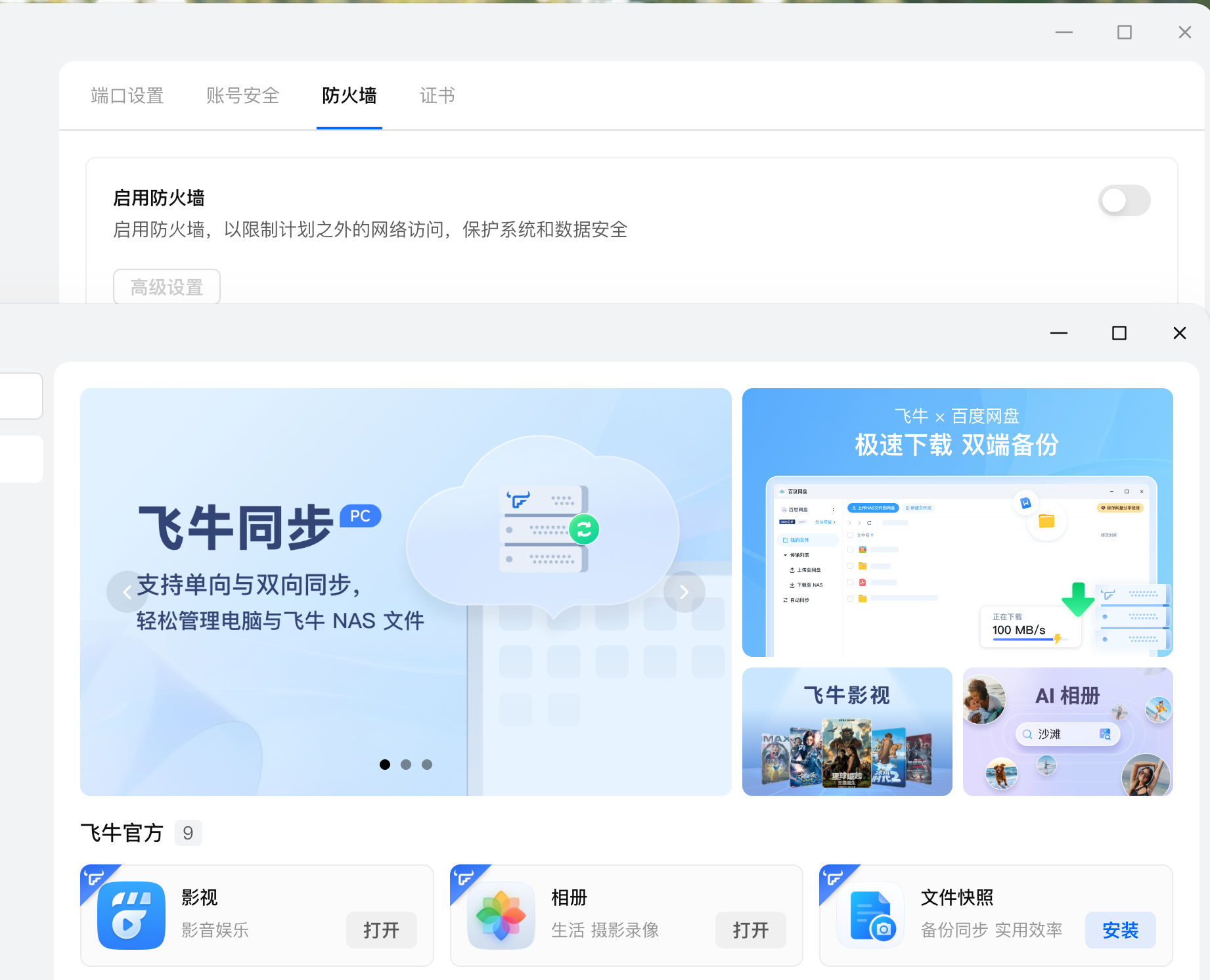1210x980 pixels.
Task: Maximize the firewall settings window
Action: pyautogui.click(x=1125, y=32)
